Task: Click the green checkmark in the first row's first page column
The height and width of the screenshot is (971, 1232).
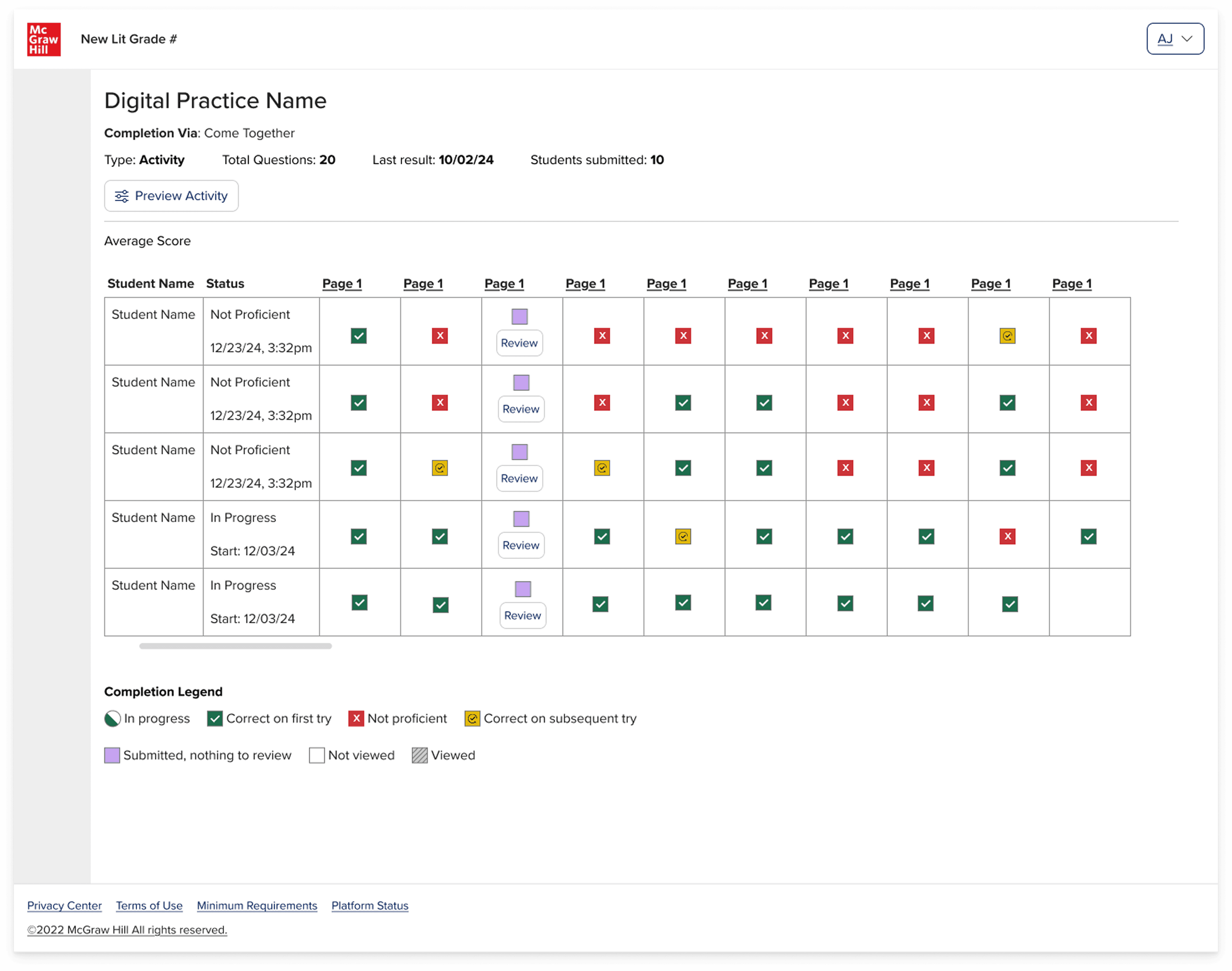Action: [359, 336]
